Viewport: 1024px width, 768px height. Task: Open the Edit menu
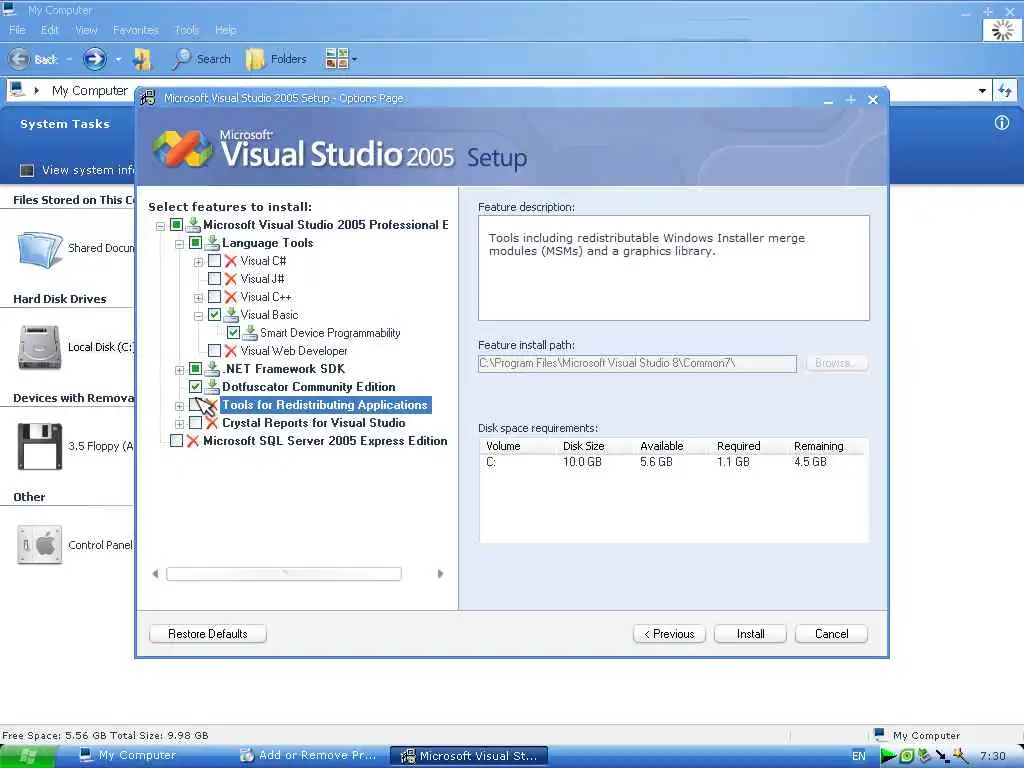[50, 30]
